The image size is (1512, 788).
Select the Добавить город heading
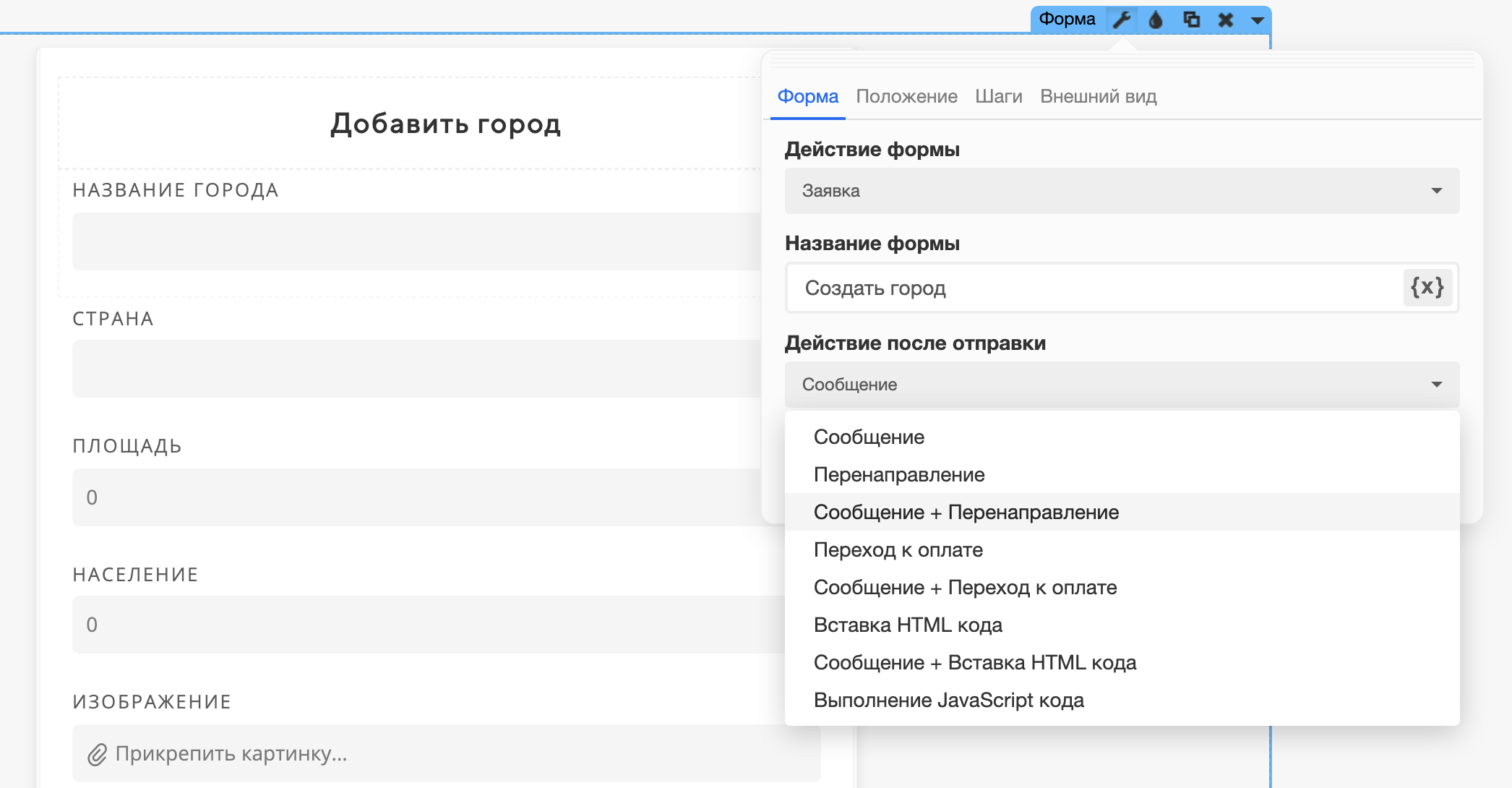[x=446, y=124]
